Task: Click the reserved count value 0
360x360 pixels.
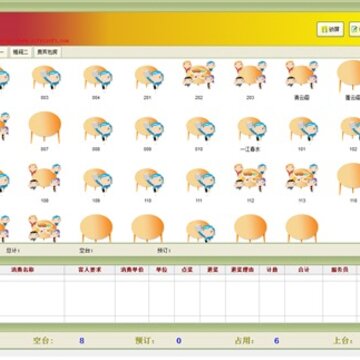Action: [x=179, y=341]
